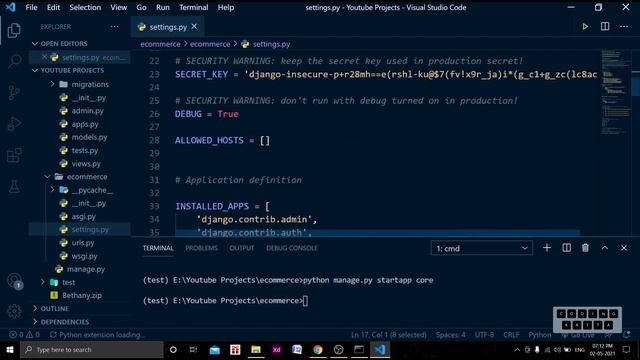Viewport: 640px width, 360px height.
Task: Open the Task View taskbar button
Action: (x=193, y=350)
